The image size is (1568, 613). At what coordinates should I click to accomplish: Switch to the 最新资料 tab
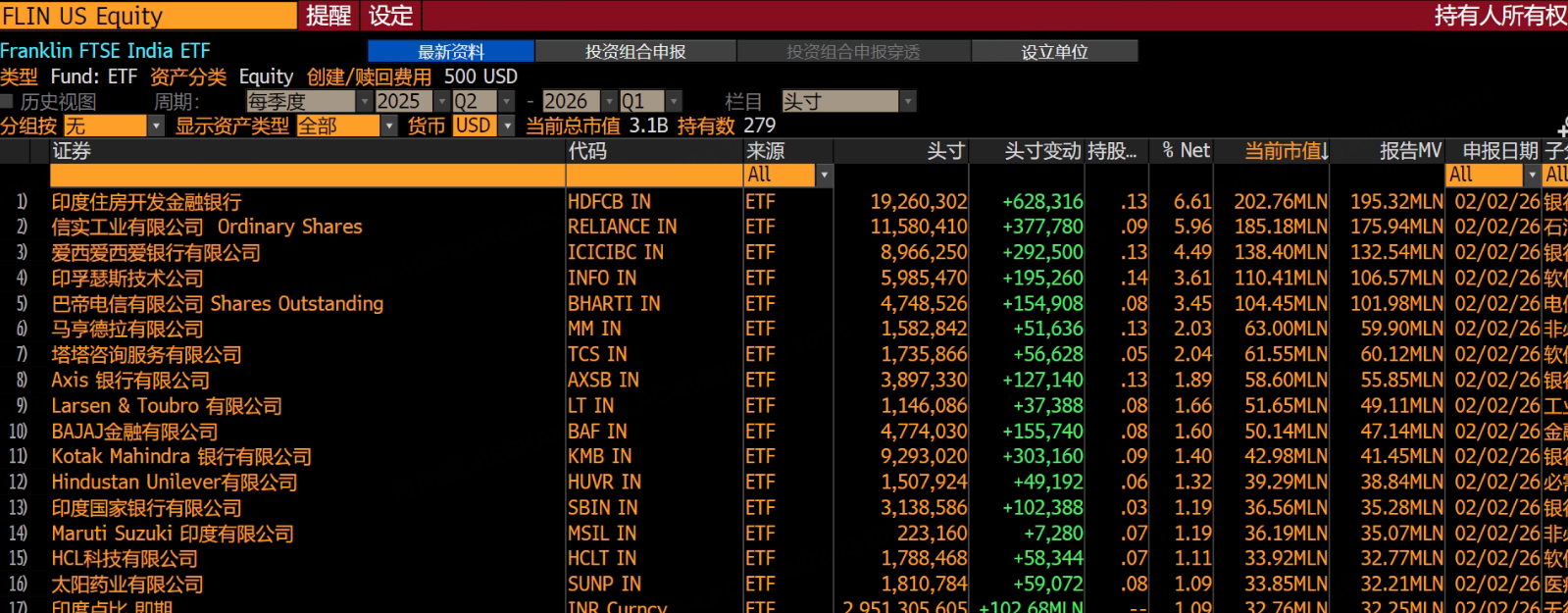click(451, 51)
